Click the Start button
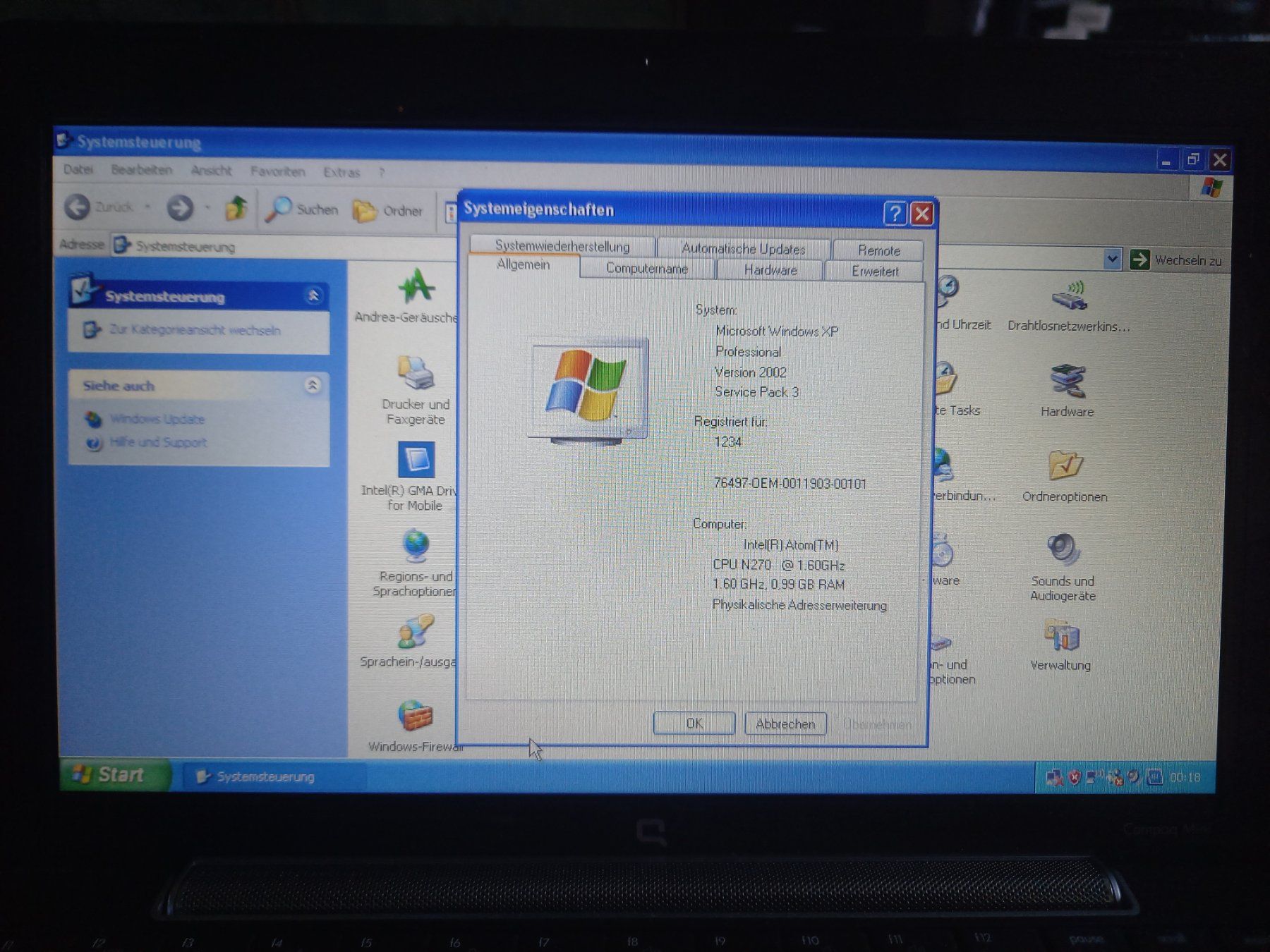Viewport: 1270px width, 952px height. tap(115, 774)
